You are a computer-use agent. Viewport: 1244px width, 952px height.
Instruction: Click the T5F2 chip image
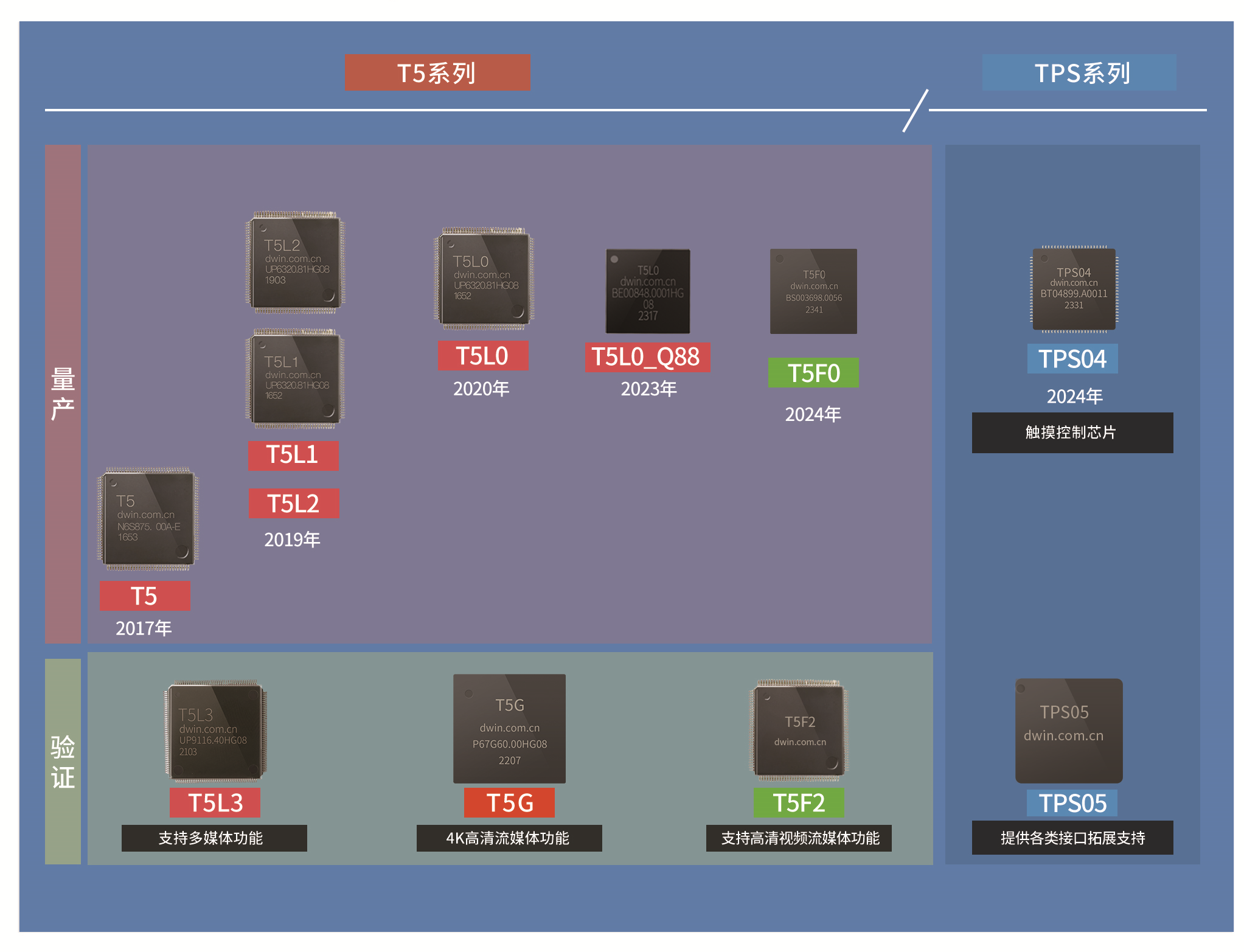(799, 731)
